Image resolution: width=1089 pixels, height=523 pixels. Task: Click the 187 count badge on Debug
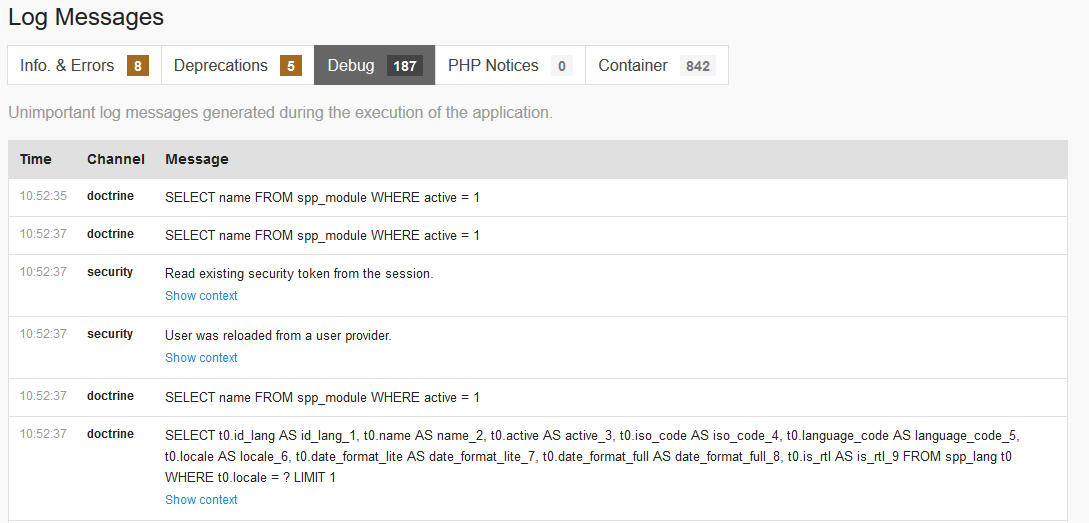[x=405, y=66]
